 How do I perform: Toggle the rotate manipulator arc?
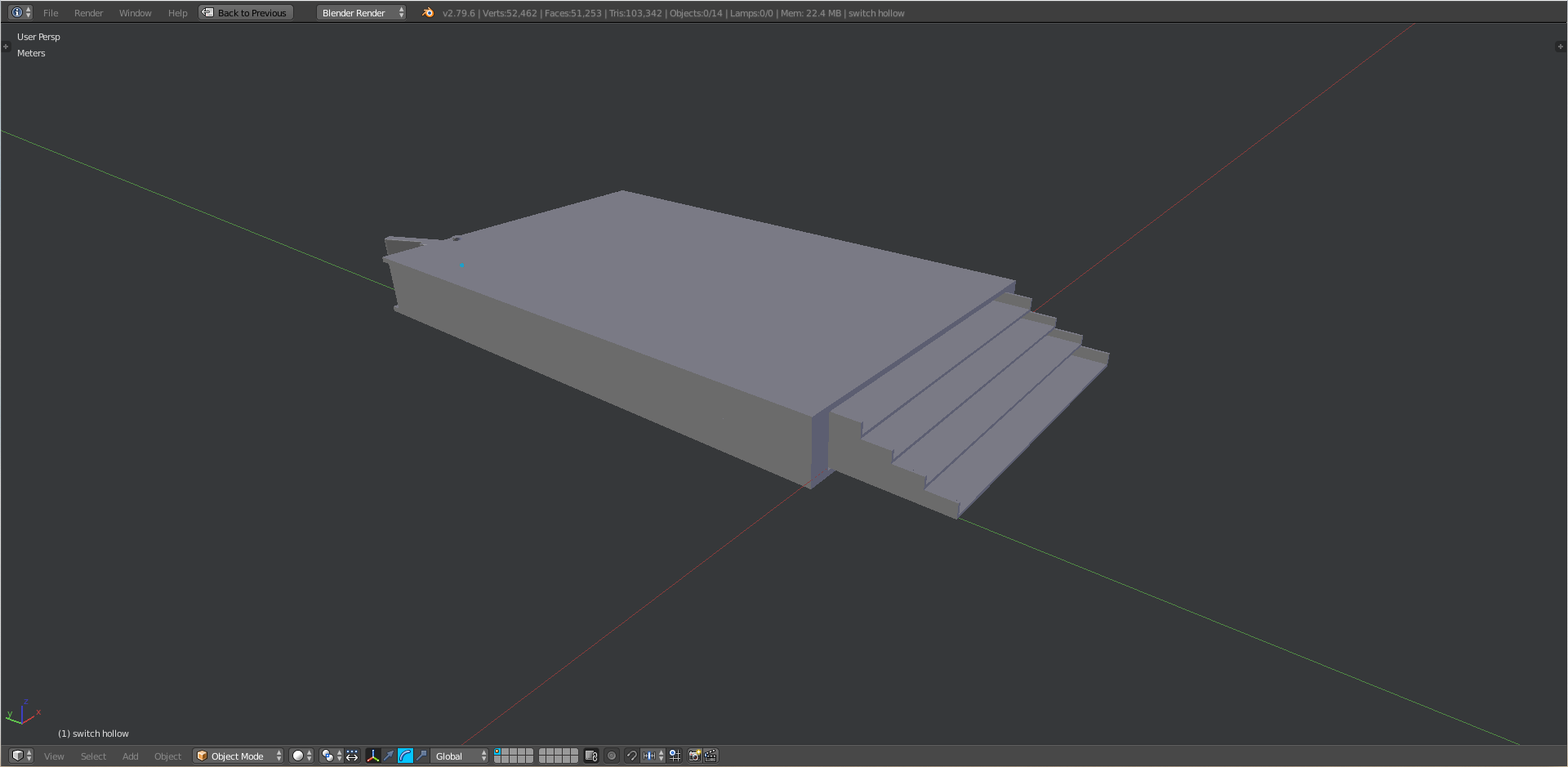click(405, 756)
